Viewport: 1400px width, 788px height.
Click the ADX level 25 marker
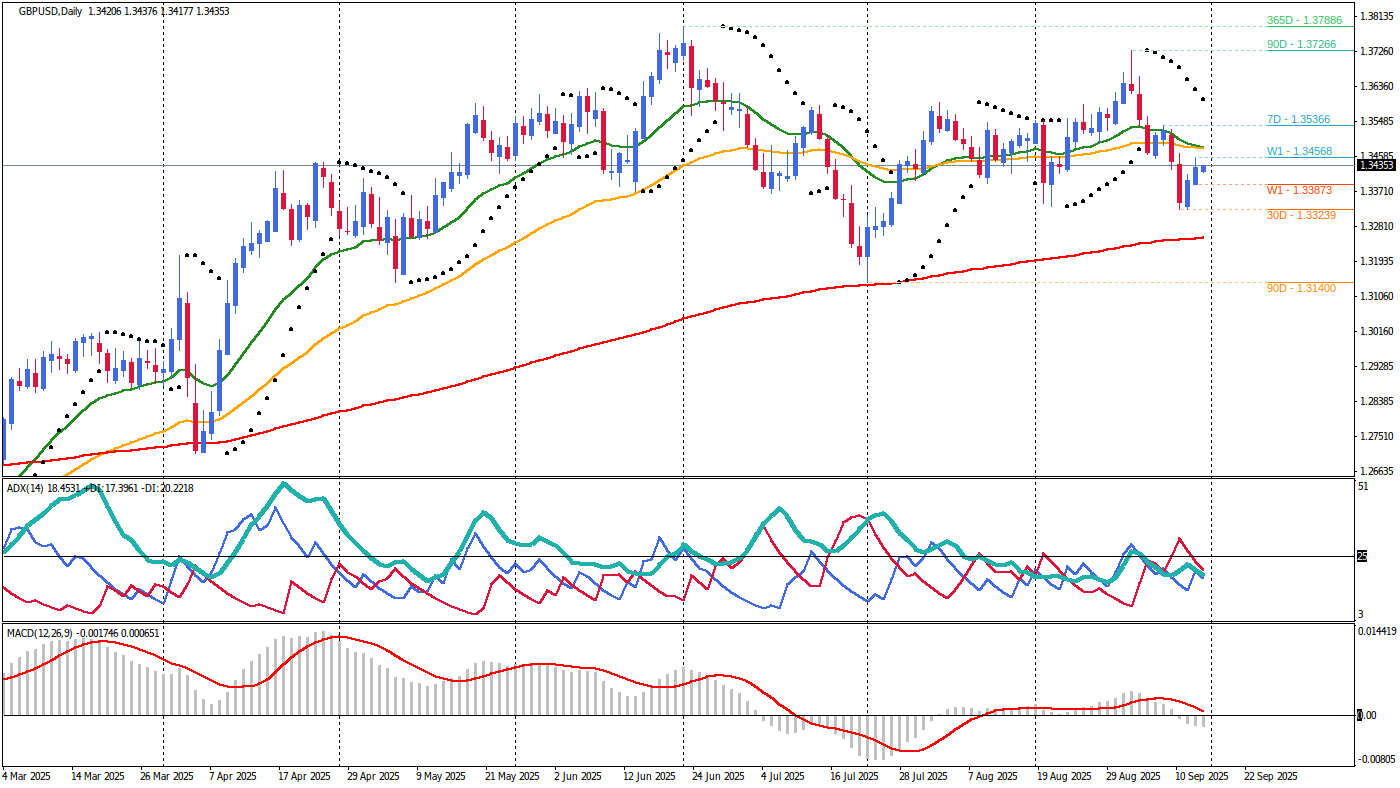pos(1361,556)
